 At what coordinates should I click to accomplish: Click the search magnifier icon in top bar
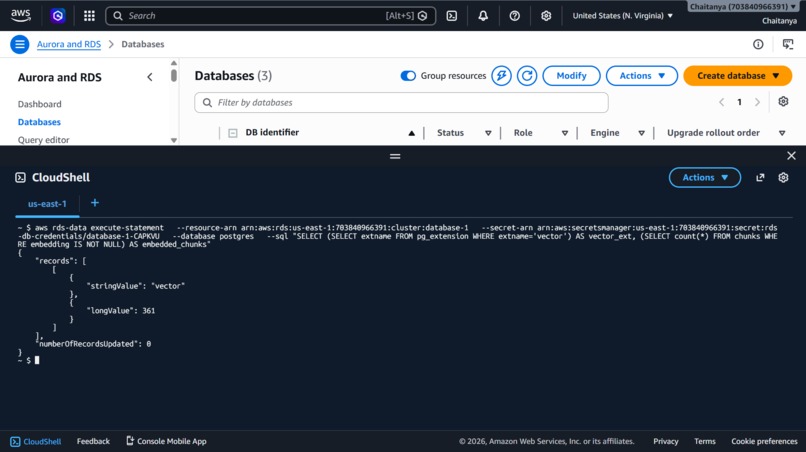coord(118,16)
